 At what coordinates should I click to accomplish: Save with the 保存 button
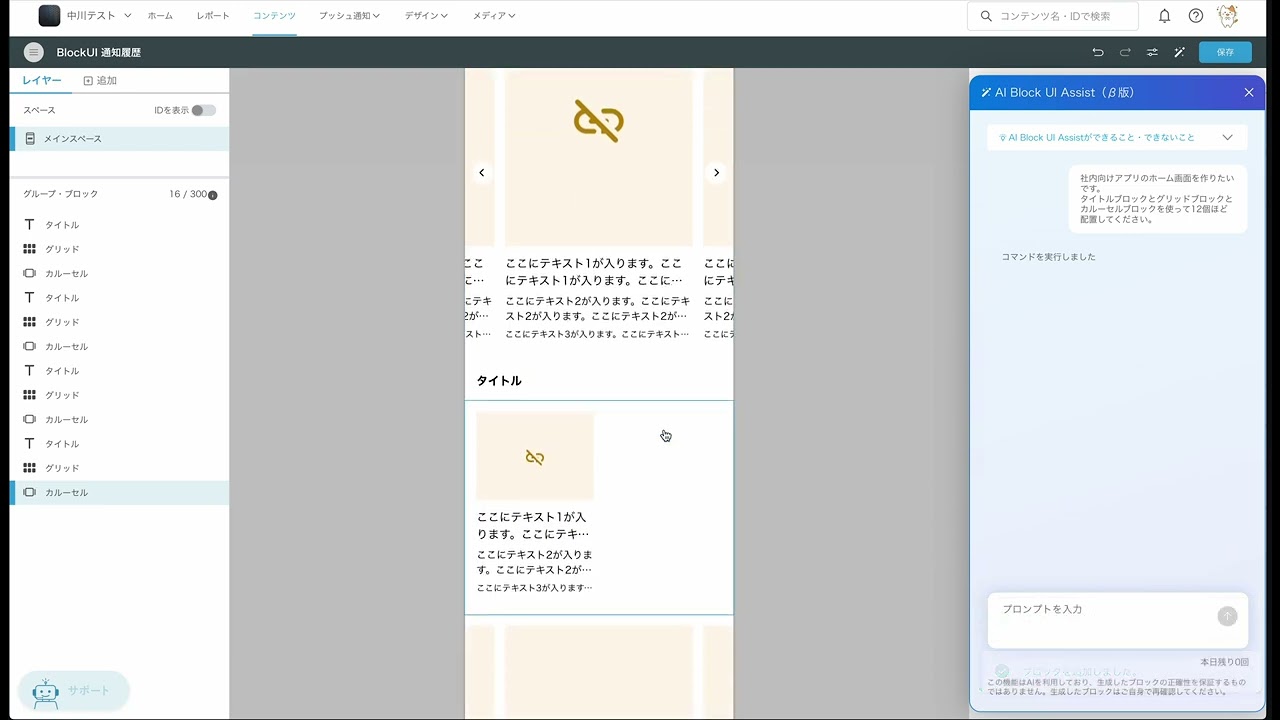[1225, 52]
